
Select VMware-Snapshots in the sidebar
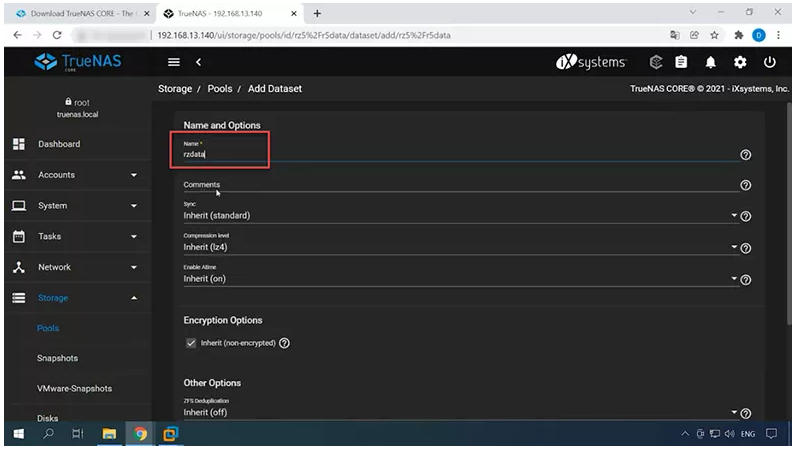74,388
